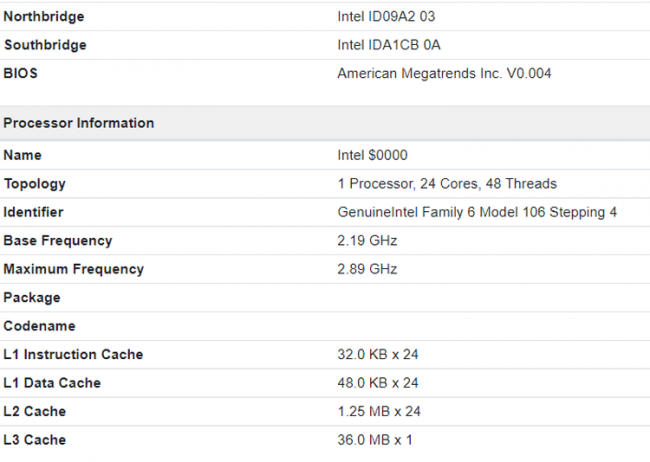Click the 1 Processor, 24 Cores, 48 Threads value
The height and width of the screenshot is (462, 650).
(x=447, y=184)
